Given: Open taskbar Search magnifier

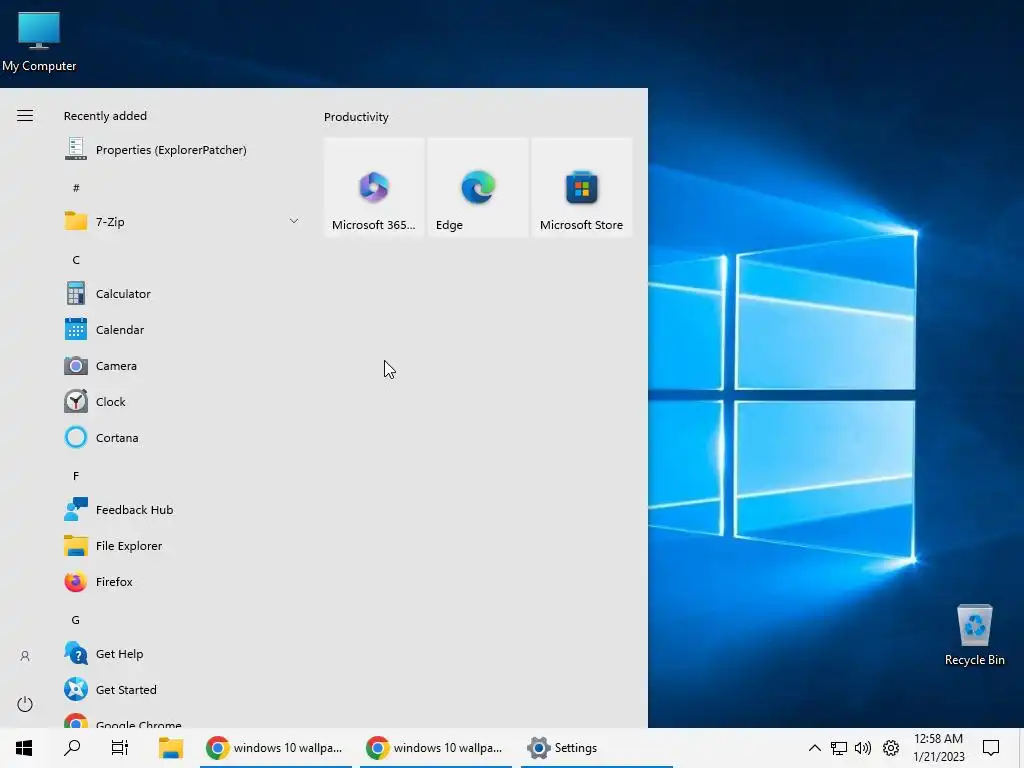Looking at the screenshot, I should [72, 748].
